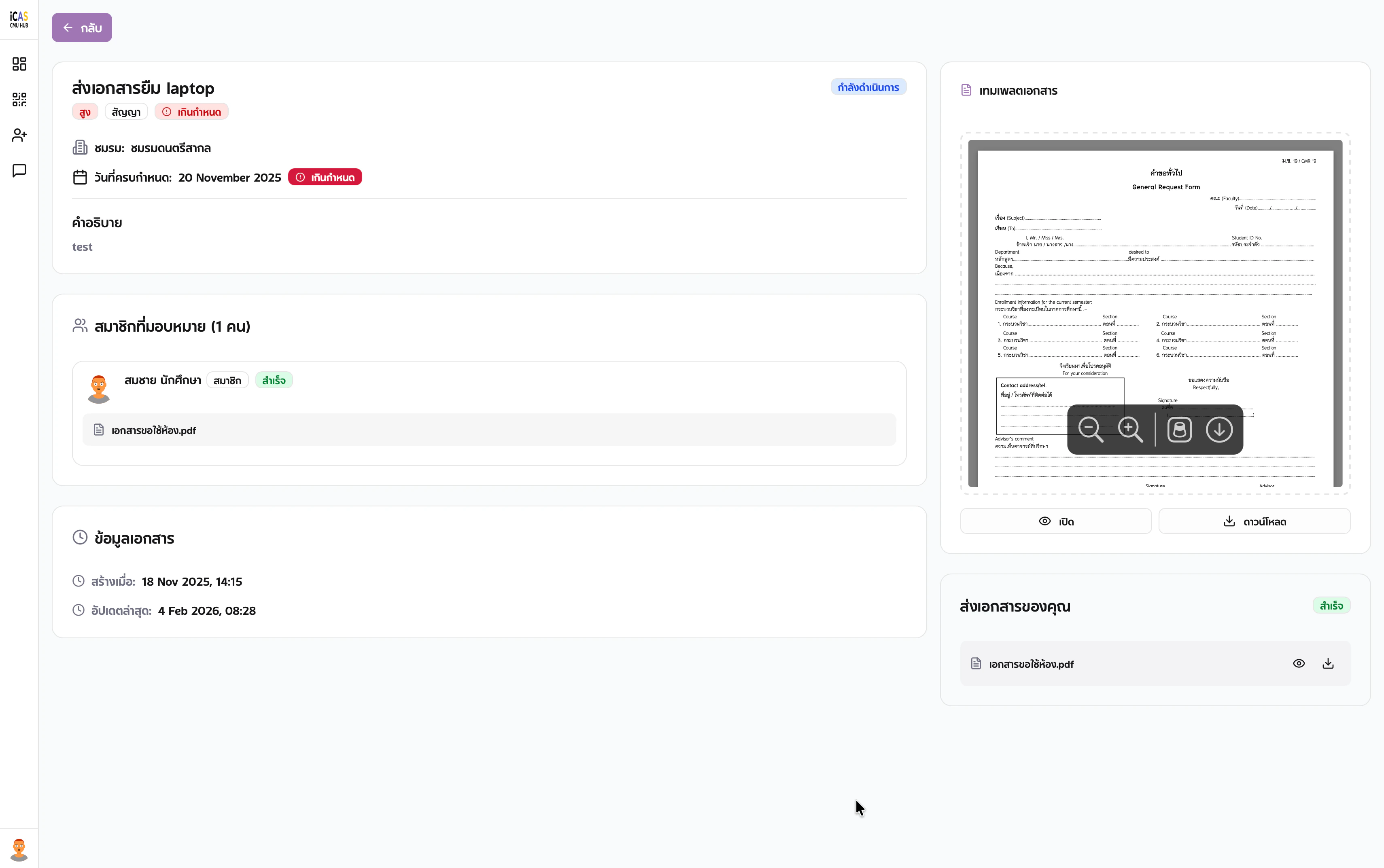Open user avatar at sidebar bottom
This screenshot has height=868, width=1384.
point(19,850)
